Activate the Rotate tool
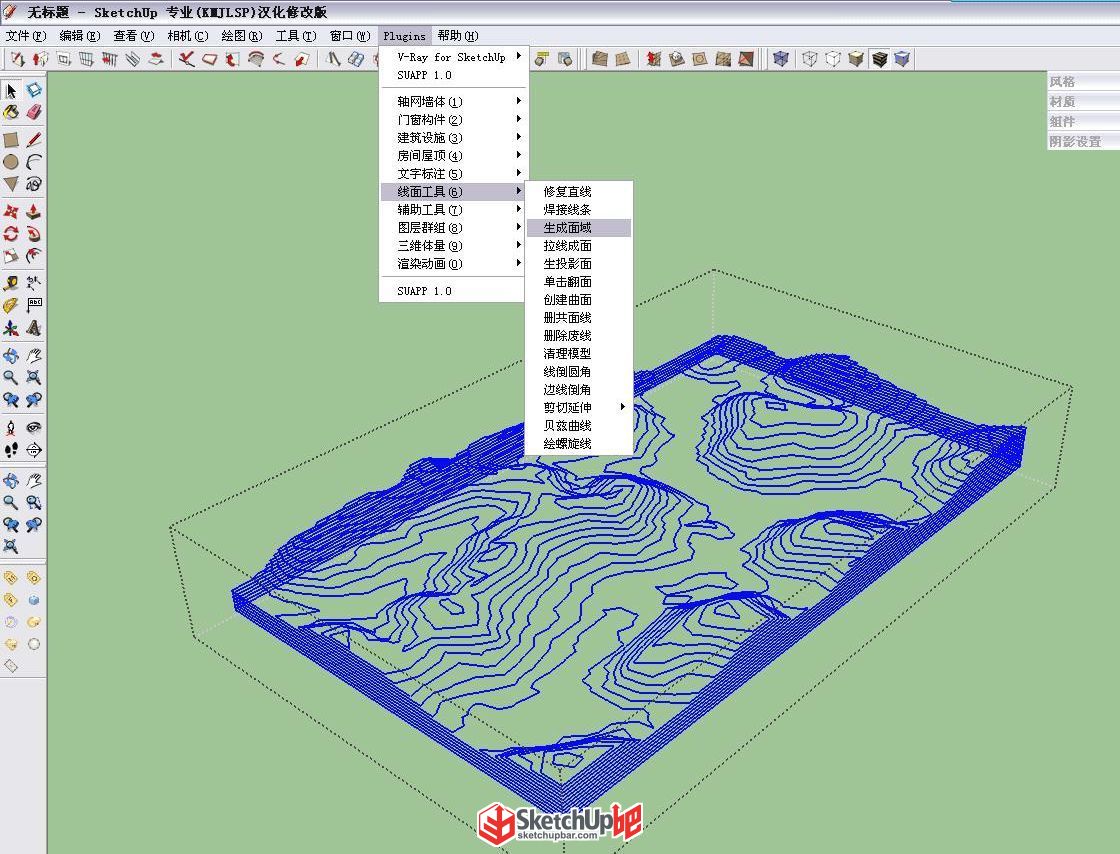The width and height of the screenshot is (1120, 854). pyautogui.click(x=11, y=233)
